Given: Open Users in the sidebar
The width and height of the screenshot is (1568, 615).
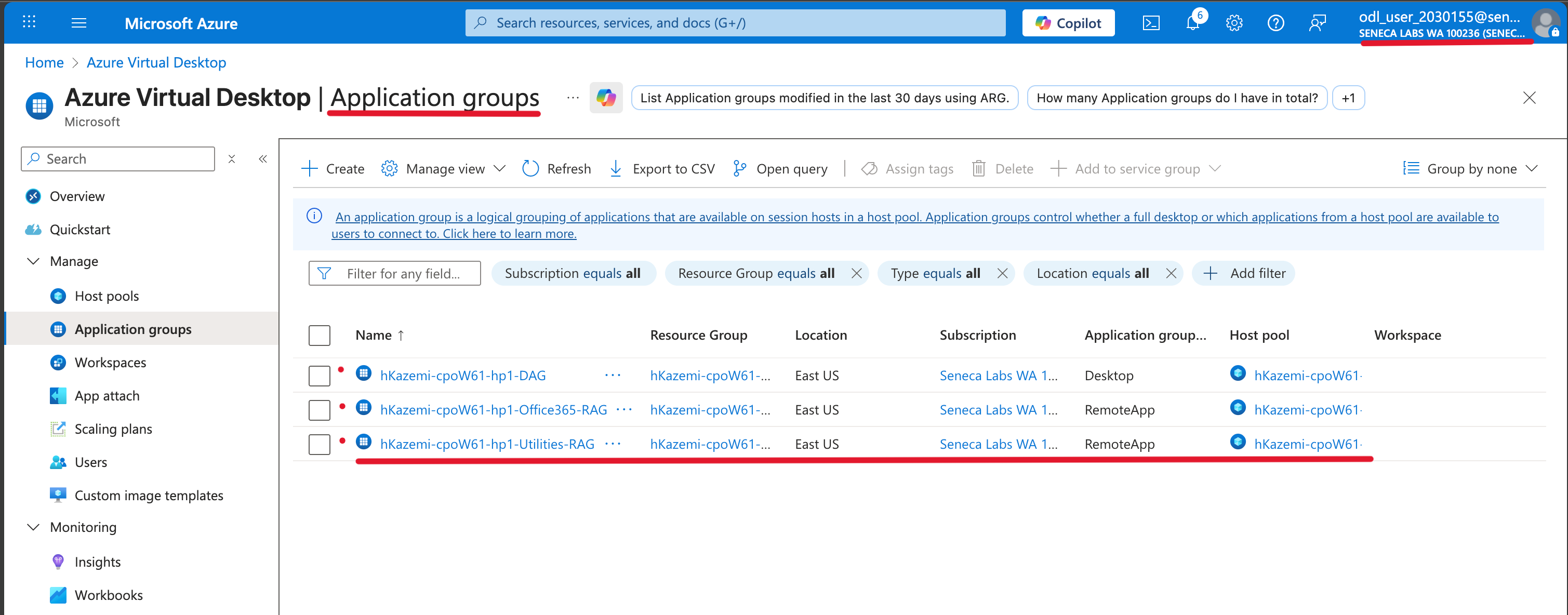Looking at the screenshot, I should 91,462.
